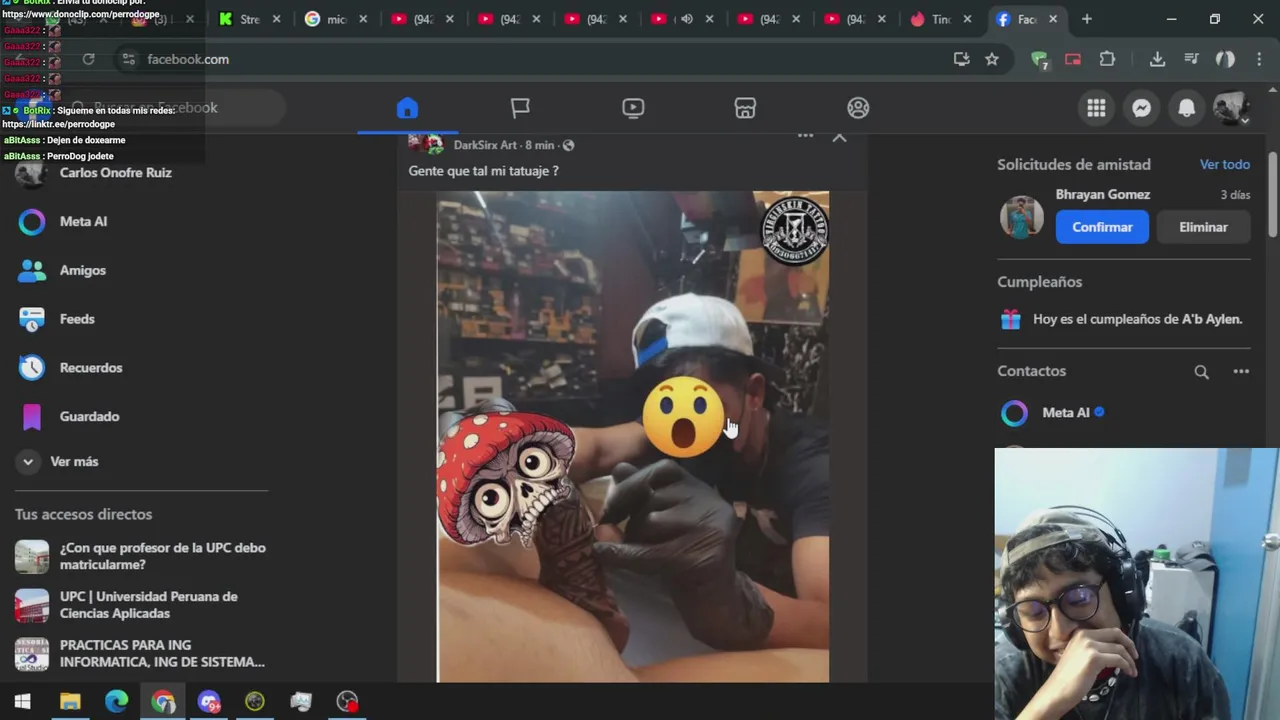Open Chrome three-dot menu
The width and height of the screenshot is (1280, 720).
pos(1259,59)
